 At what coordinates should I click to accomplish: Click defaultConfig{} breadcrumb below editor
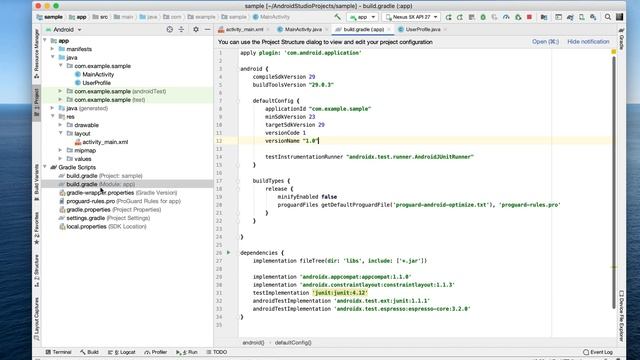[293, 342]
